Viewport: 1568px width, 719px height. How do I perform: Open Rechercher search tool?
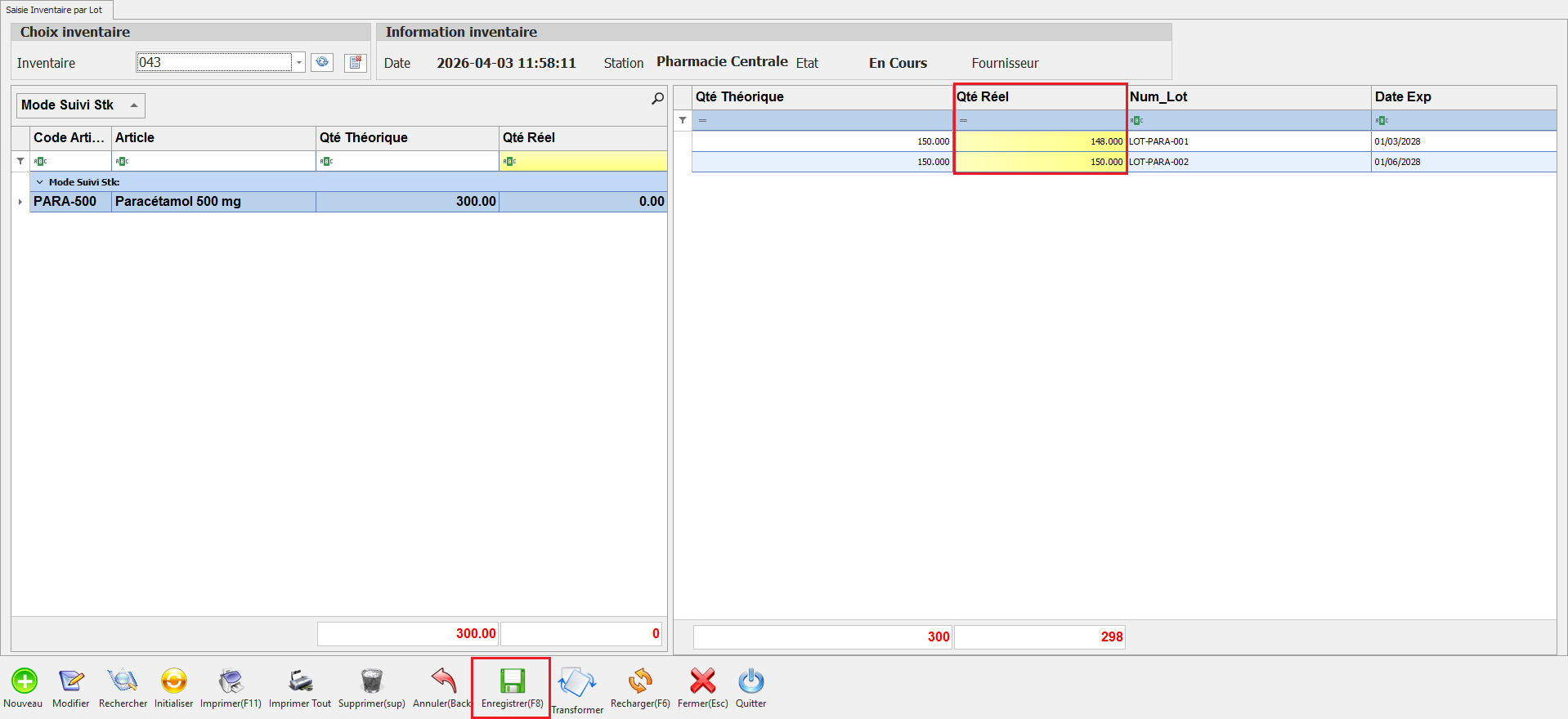(x=123, y=681)
